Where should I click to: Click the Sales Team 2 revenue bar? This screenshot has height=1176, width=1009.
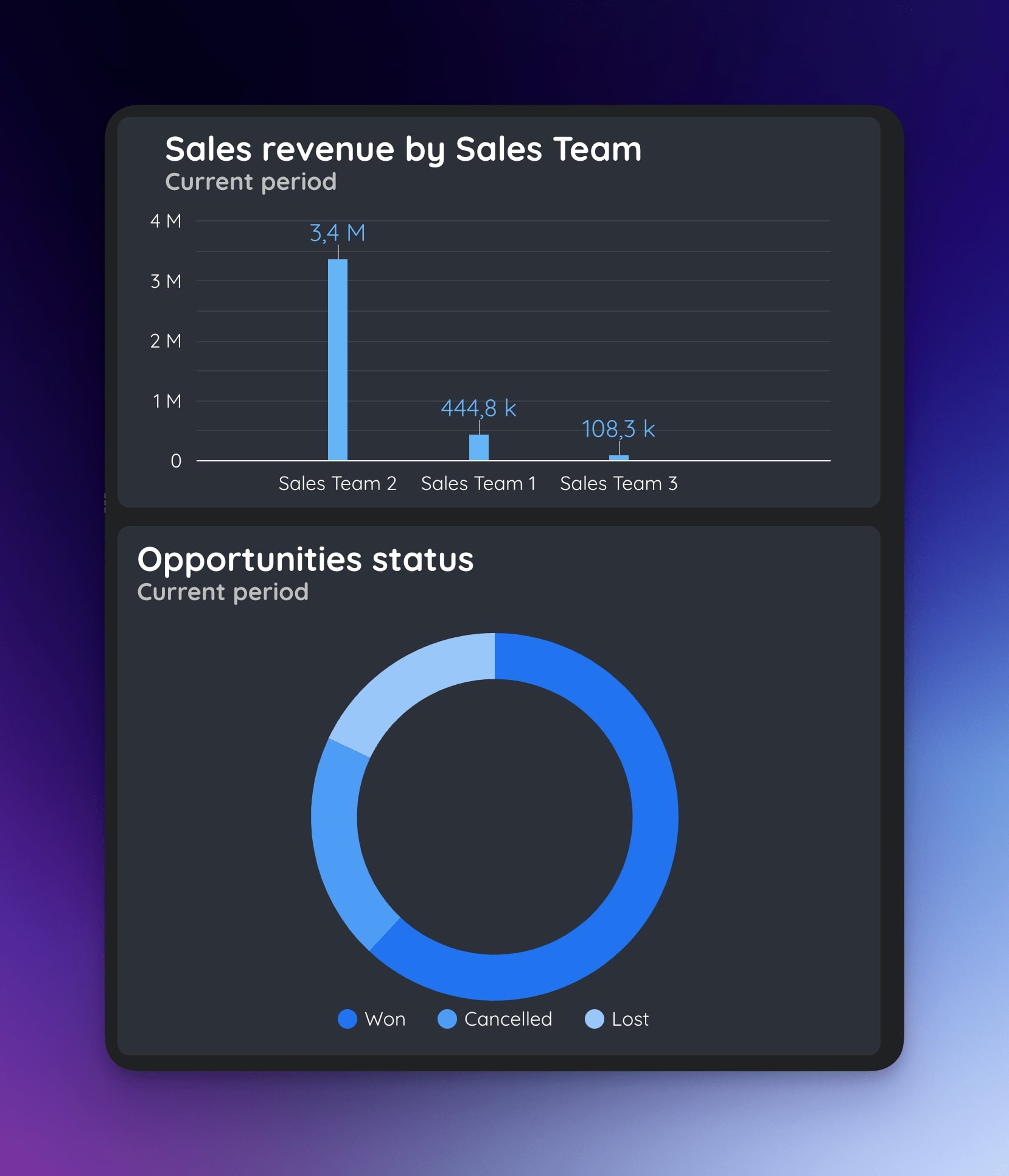(x=338, y=359)
